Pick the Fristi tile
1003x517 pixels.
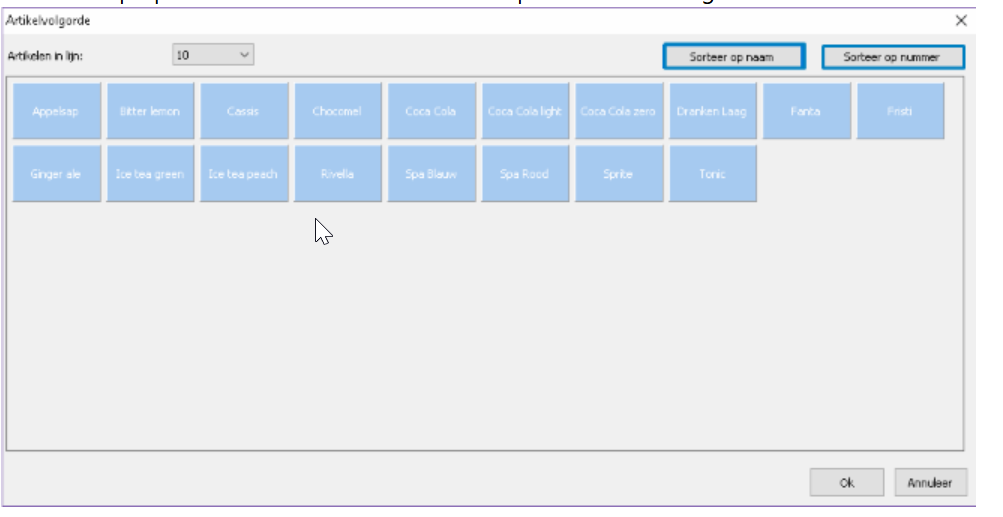tap(900, 111)
